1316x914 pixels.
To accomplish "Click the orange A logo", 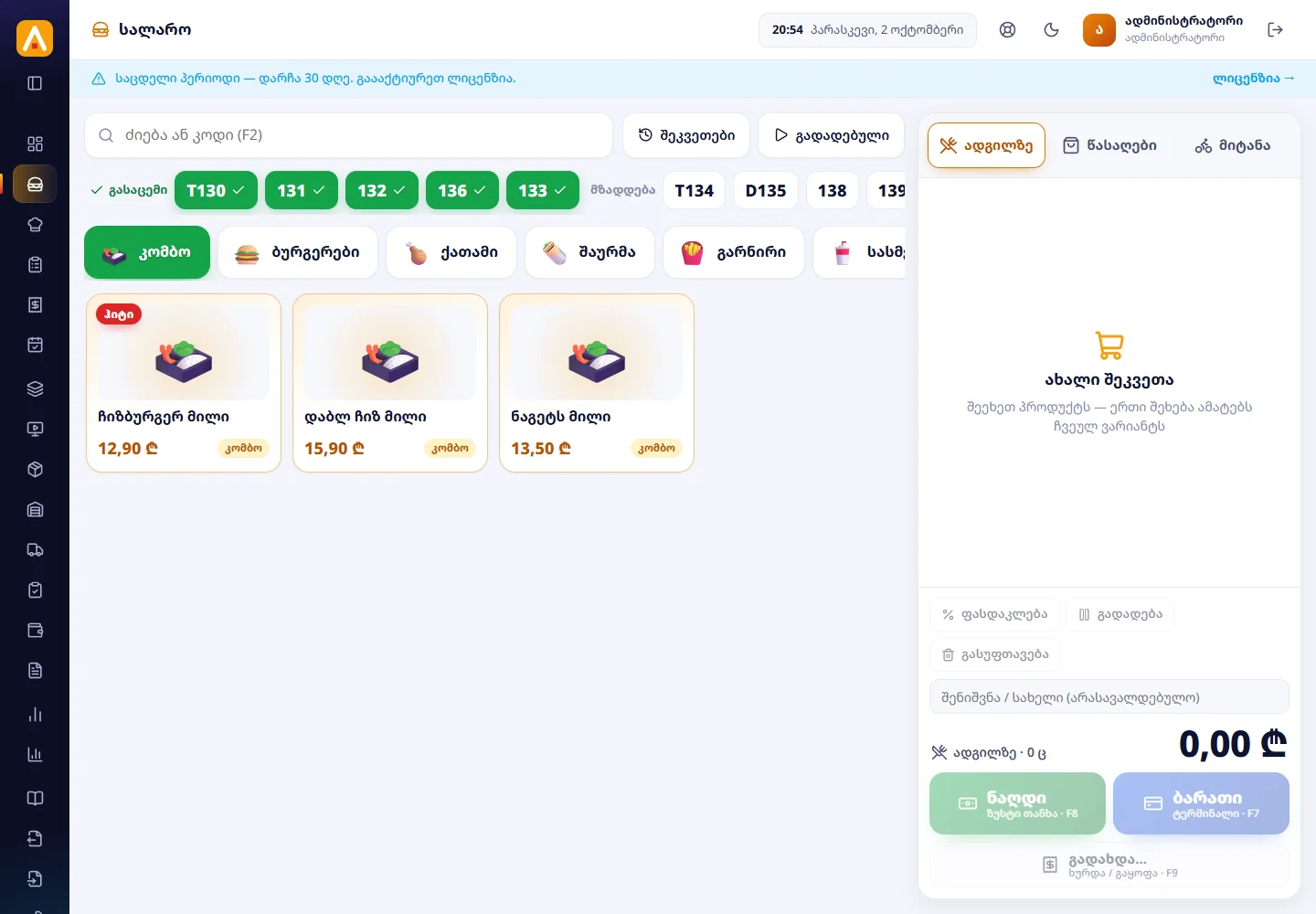I will click(x=35, y=38).
